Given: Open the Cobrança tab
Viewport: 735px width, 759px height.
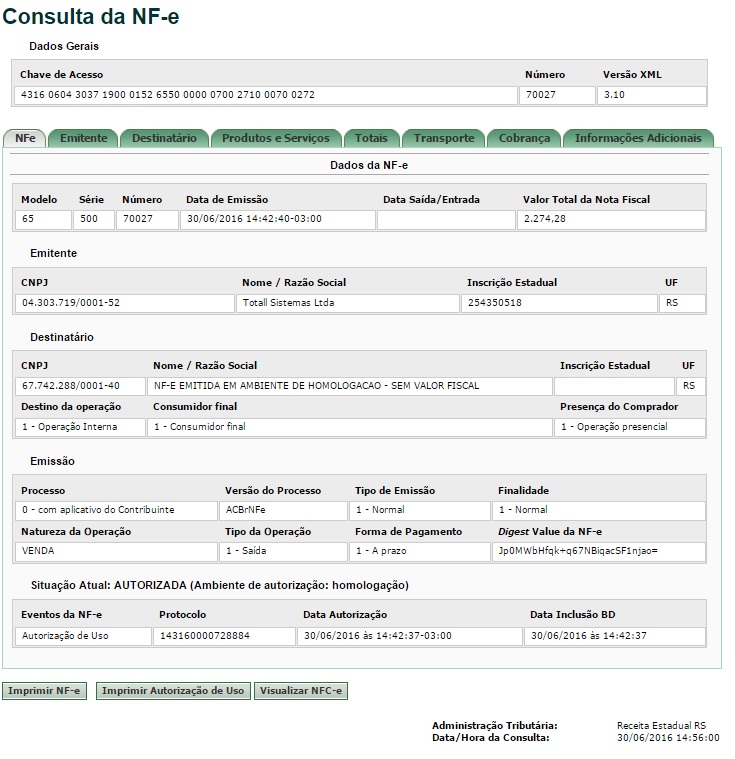Looking at the screenshot, I should pos(524,138).
